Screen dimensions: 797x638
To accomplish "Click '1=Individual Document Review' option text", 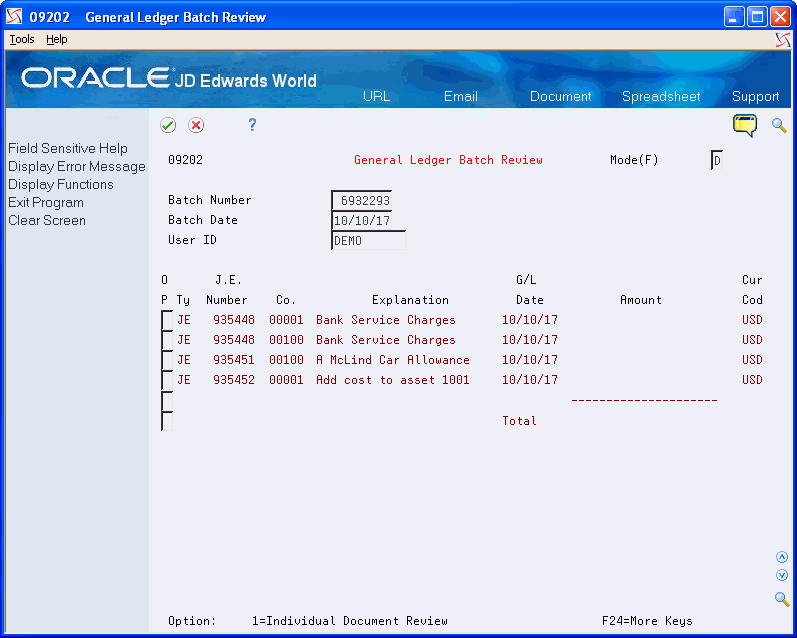I will (x=350, y=621).
